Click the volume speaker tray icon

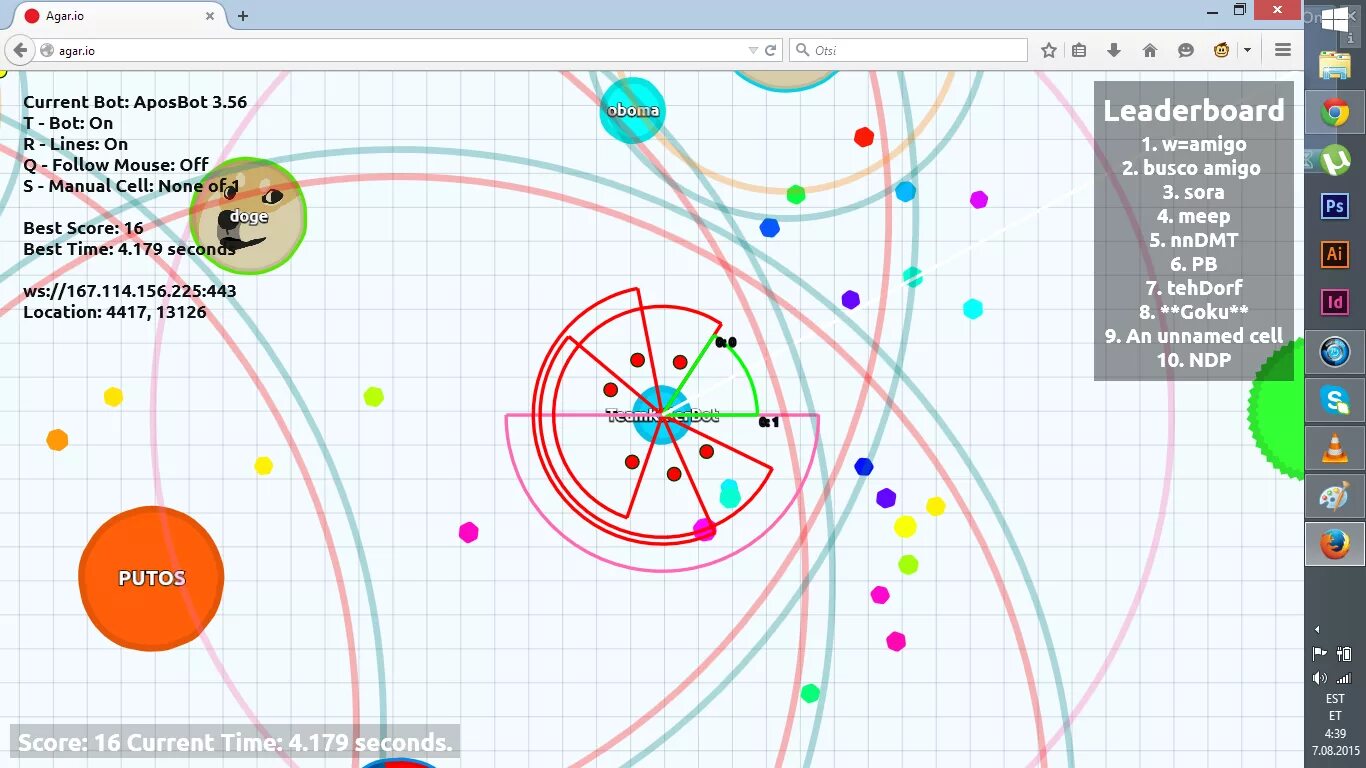[x=1320, y=678]
